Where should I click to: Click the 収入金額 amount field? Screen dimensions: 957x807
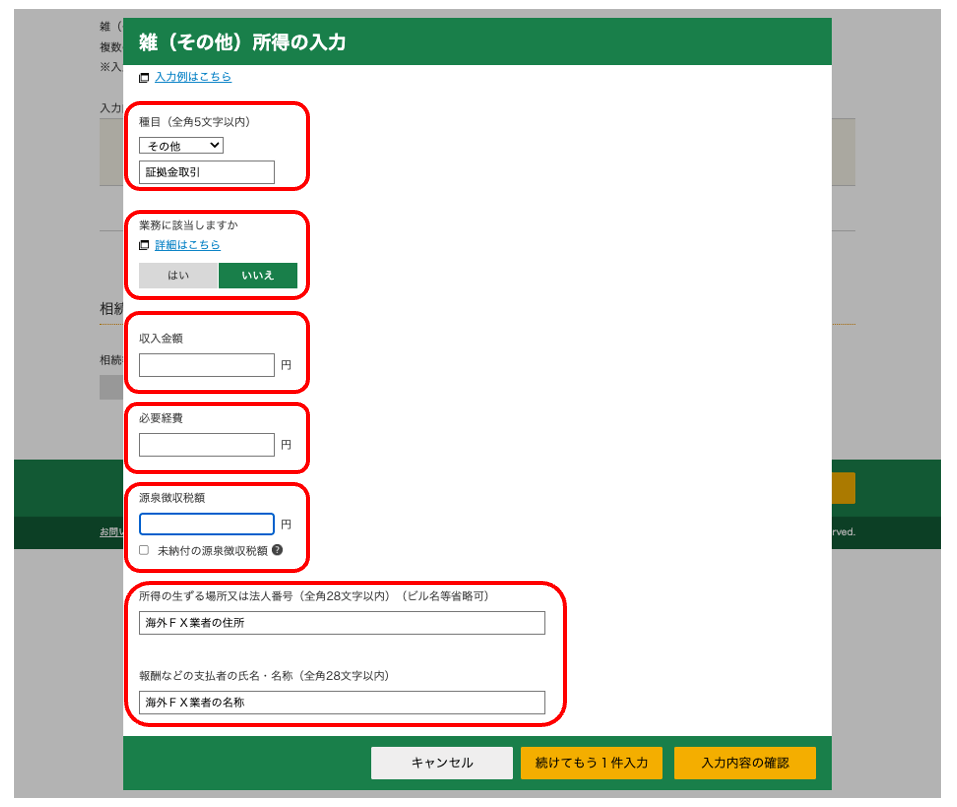click(206, 365)
